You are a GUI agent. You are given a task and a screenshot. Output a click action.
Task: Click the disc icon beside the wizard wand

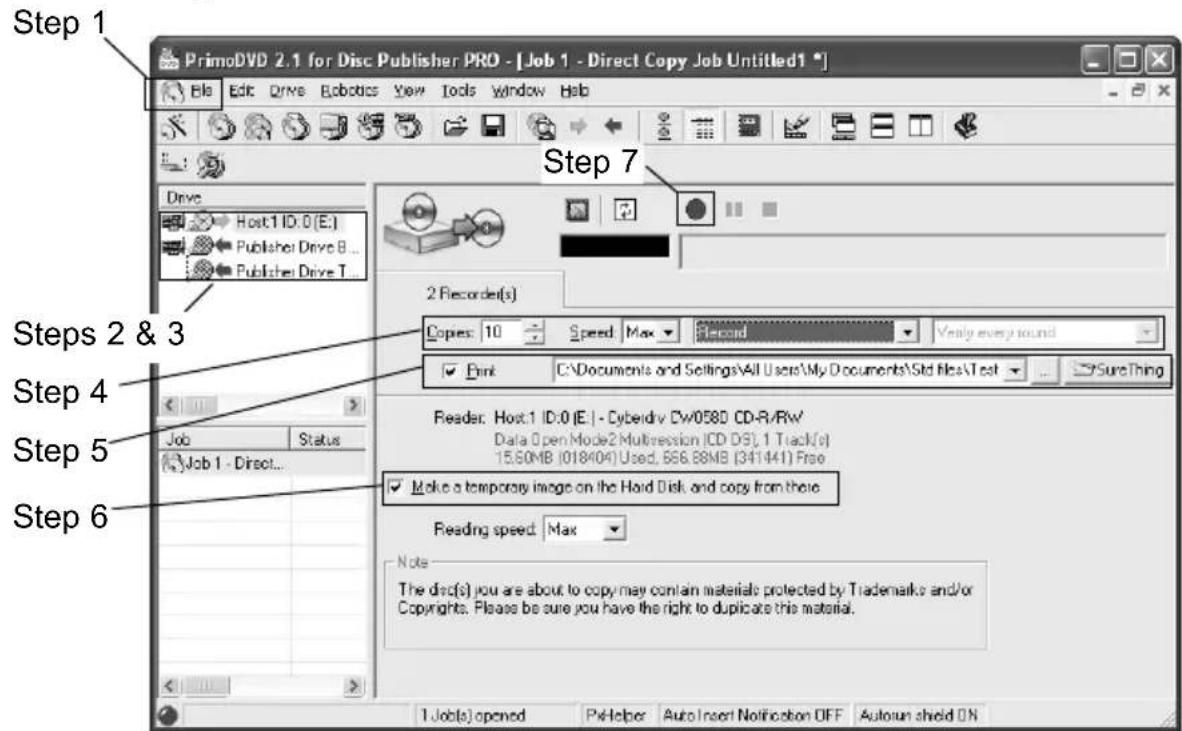(222, 127)
